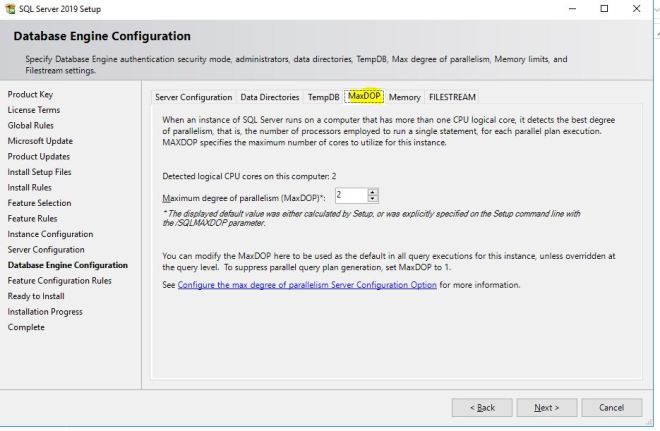Select Product Key step in sidebar
660x431 pixels.
29,94
